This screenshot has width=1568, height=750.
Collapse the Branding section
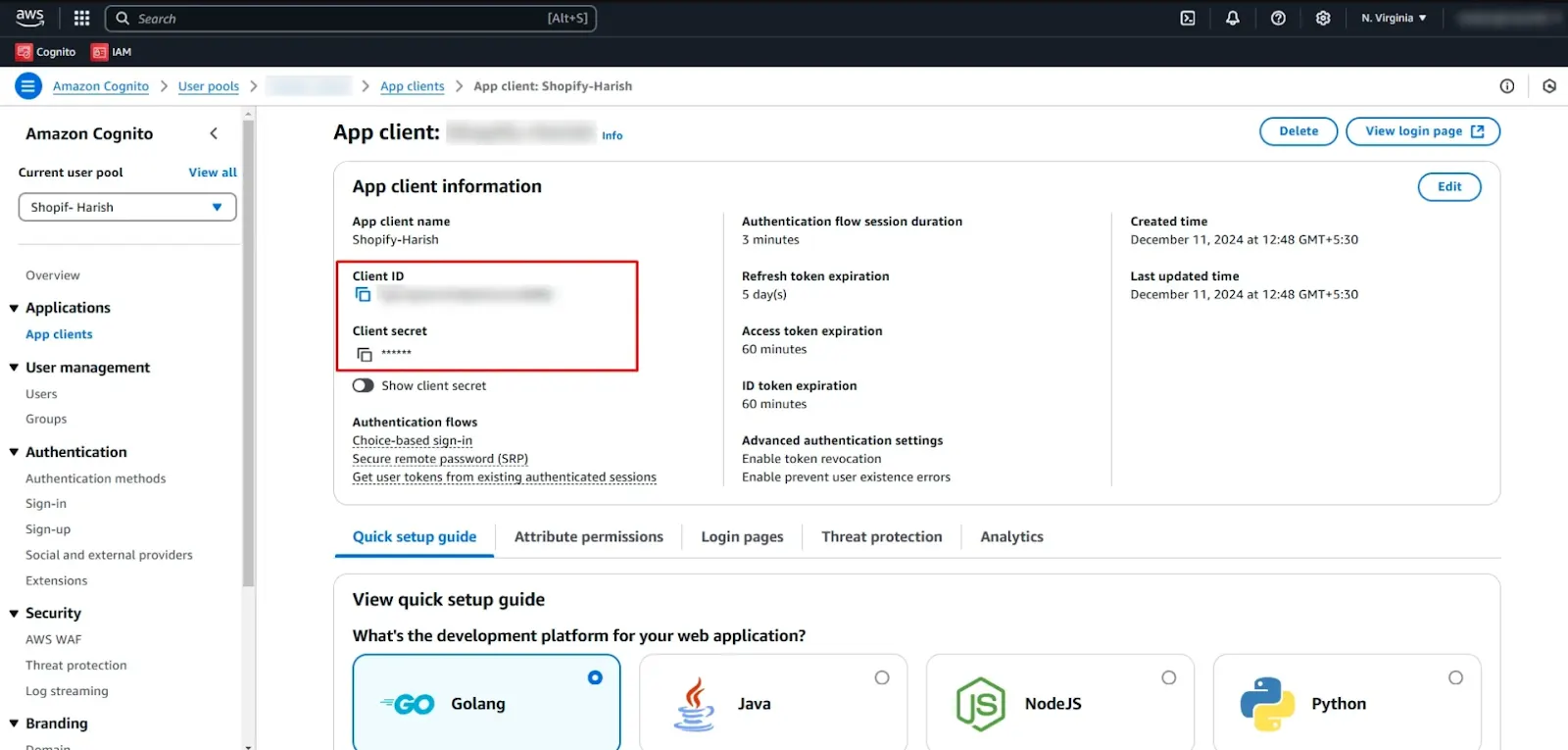click(14, 724)
